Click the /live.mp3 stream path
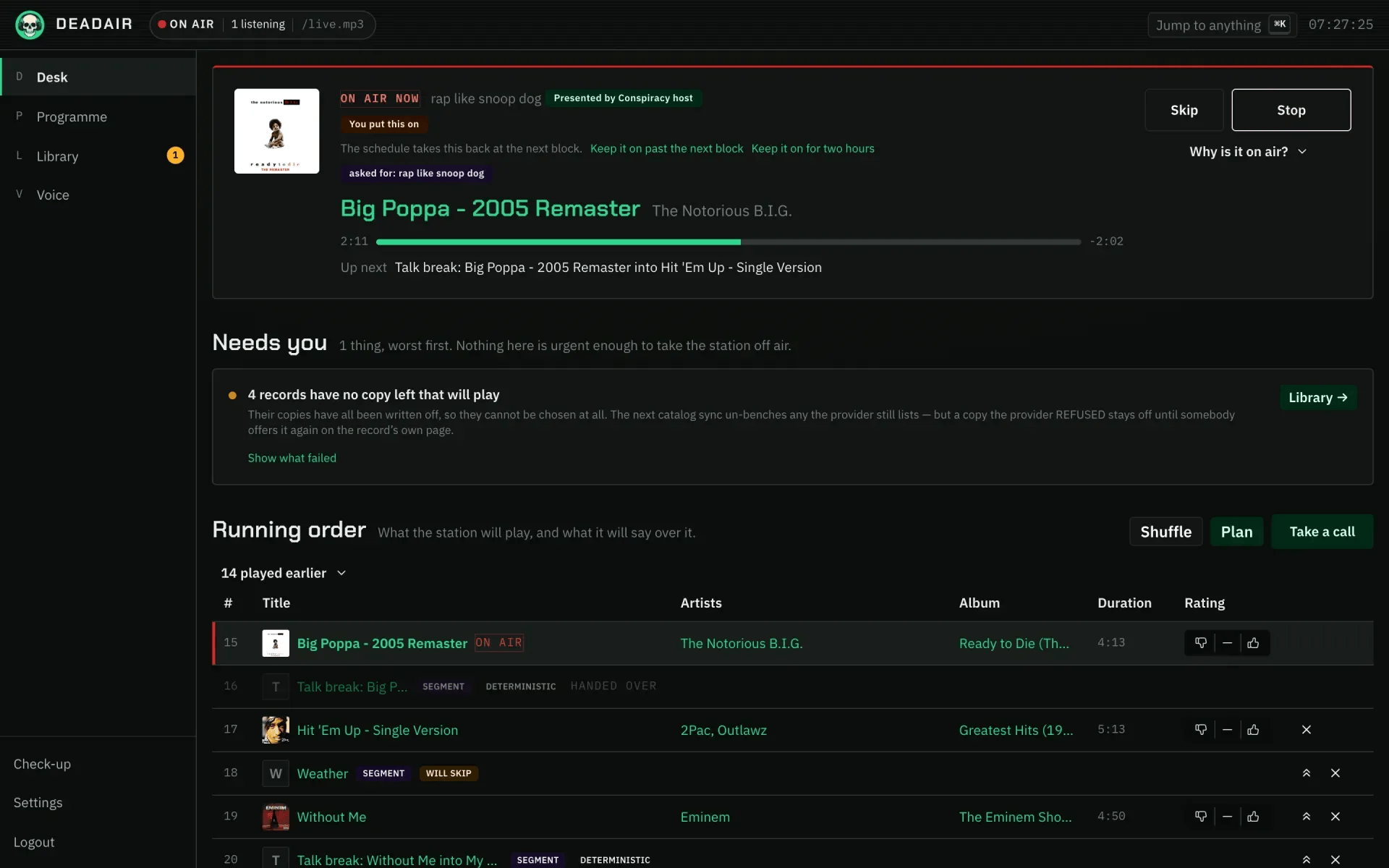Image resolution: width=1389 pixels, height=868 pixels. click(333, 25)
